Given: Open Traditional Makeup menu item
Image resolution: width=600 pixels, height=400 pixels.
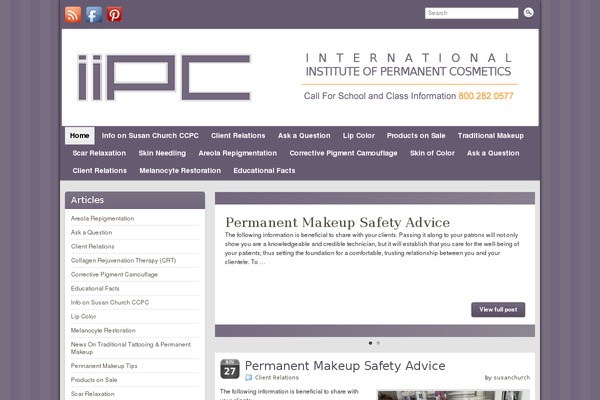Looking at the screenshot, I should coord(491,136).
